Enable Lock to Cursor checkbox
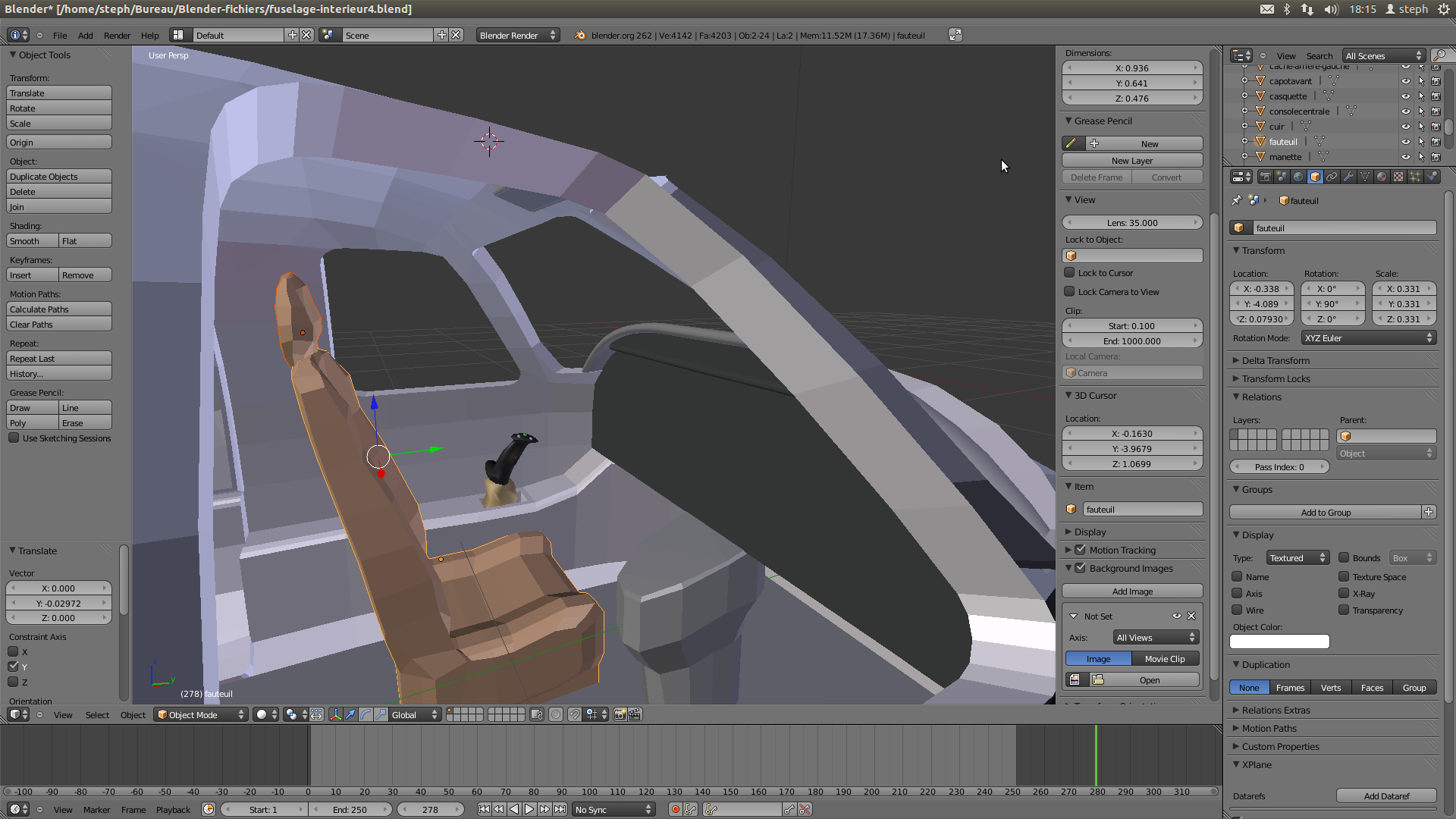This screenshot has width=1456, height=819. coord(1069,272)
